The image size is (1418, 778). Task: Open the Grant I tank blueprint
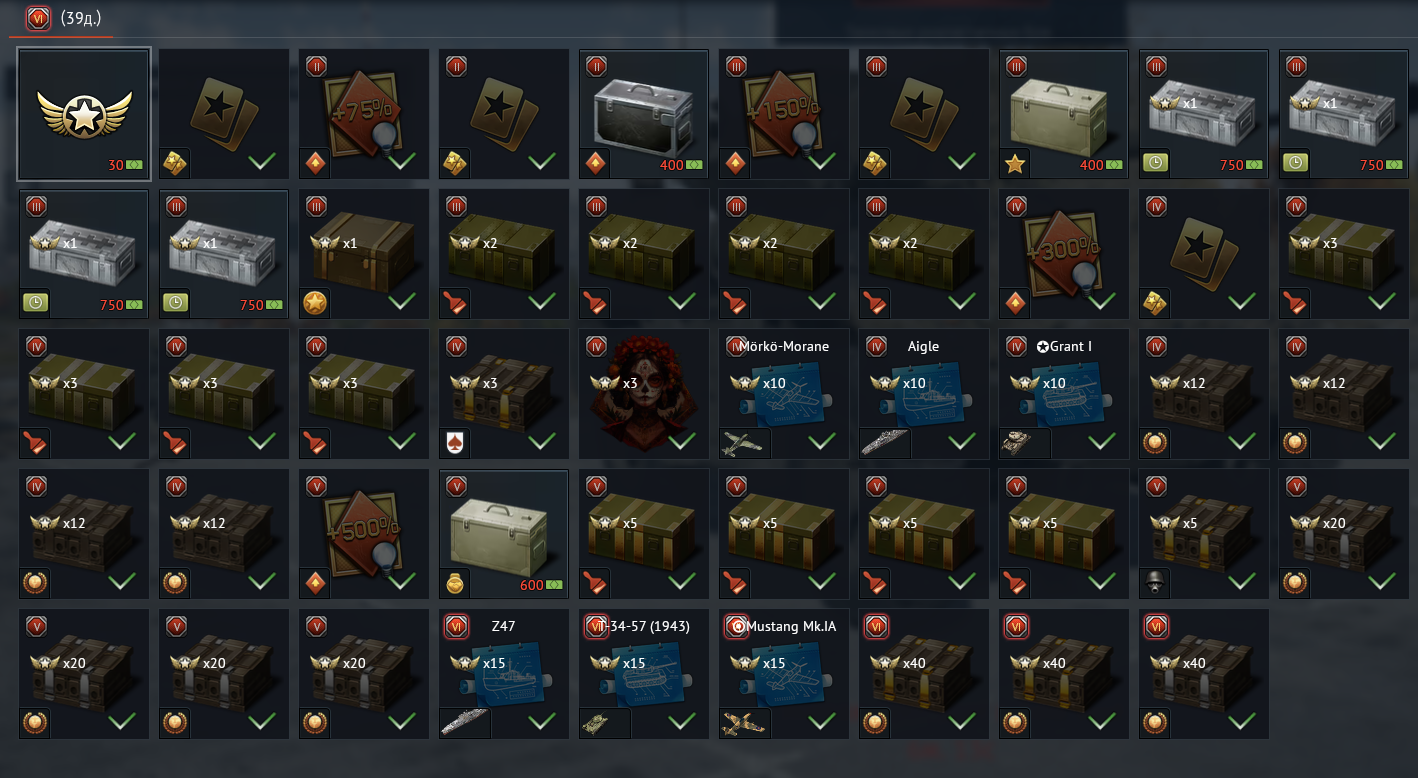[x=1064, y=394]
